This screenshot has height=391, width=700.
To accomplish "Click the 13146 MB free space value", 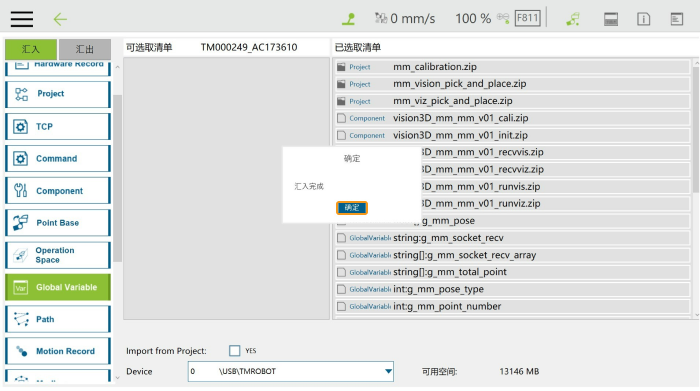I will (x=519, y=371).
